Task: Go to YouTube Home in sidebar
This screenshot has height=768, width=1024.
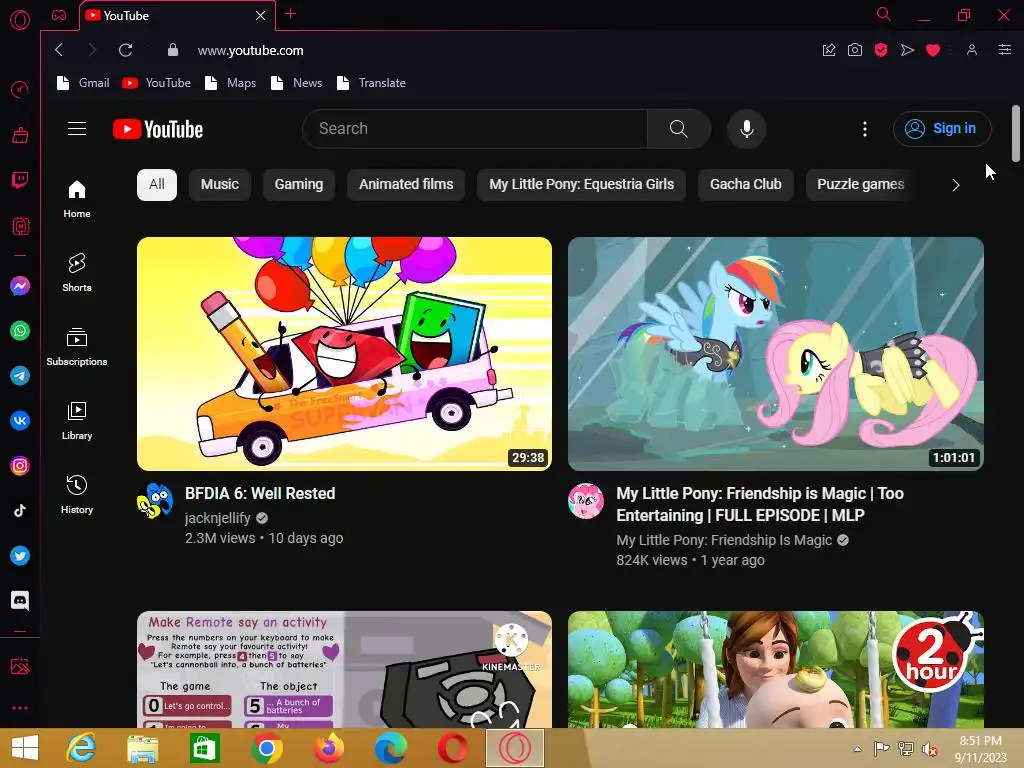Action: pos(77,199)
